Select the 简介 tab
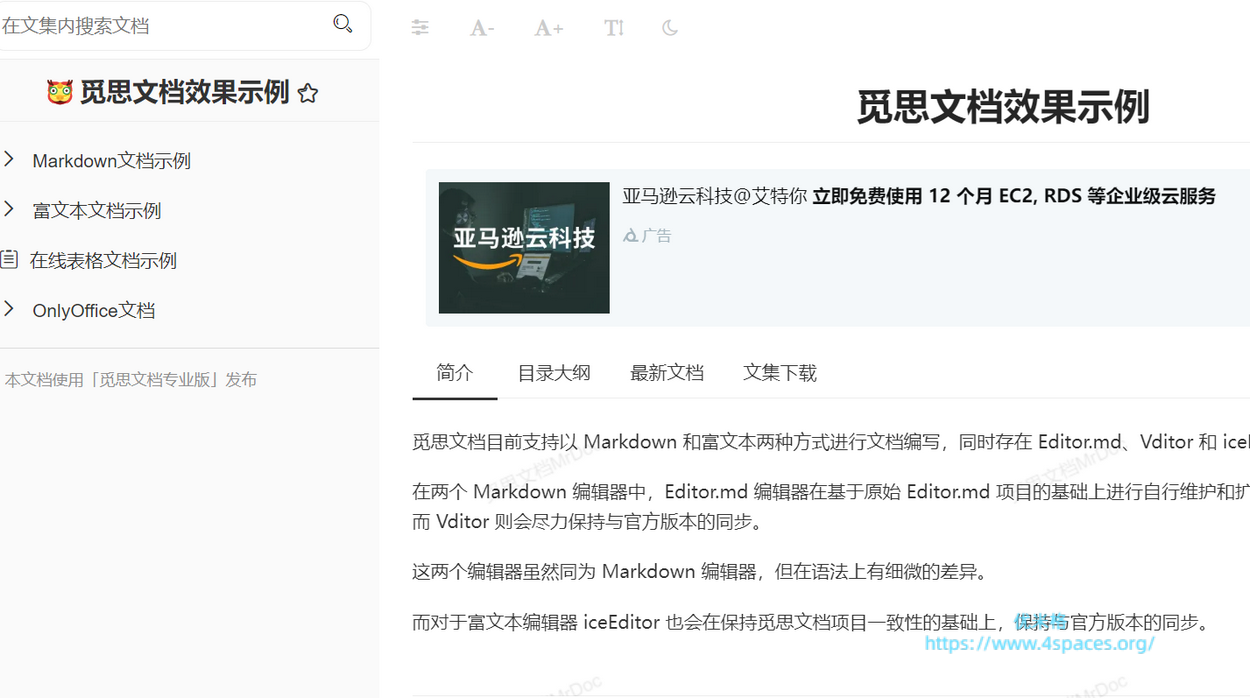This screenshot has width=1250, height=698. [455, 373]
